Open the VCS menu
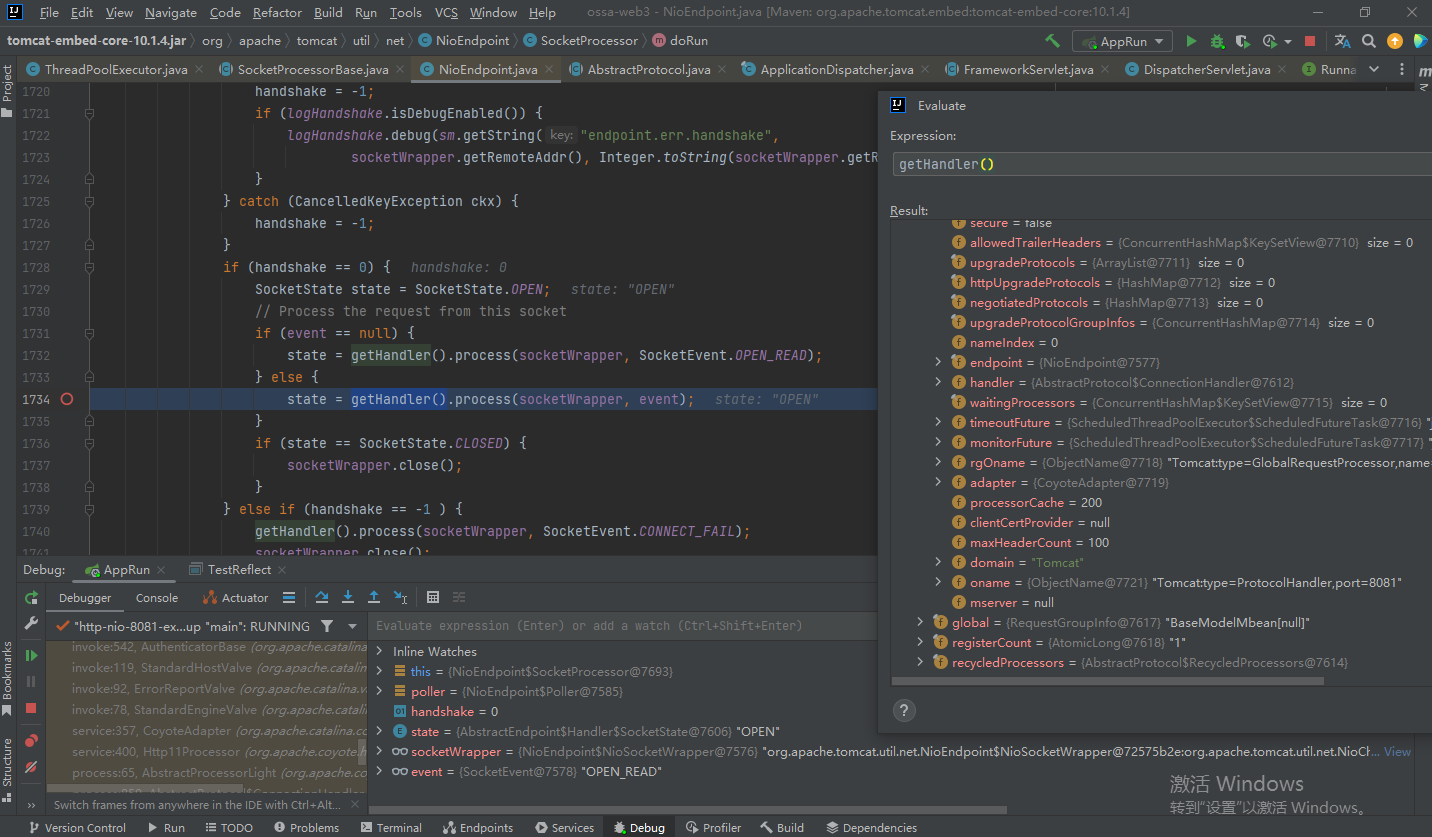The width and height of the screenshot is (1432, 837). pyautogui.click(x=446, y=13)
